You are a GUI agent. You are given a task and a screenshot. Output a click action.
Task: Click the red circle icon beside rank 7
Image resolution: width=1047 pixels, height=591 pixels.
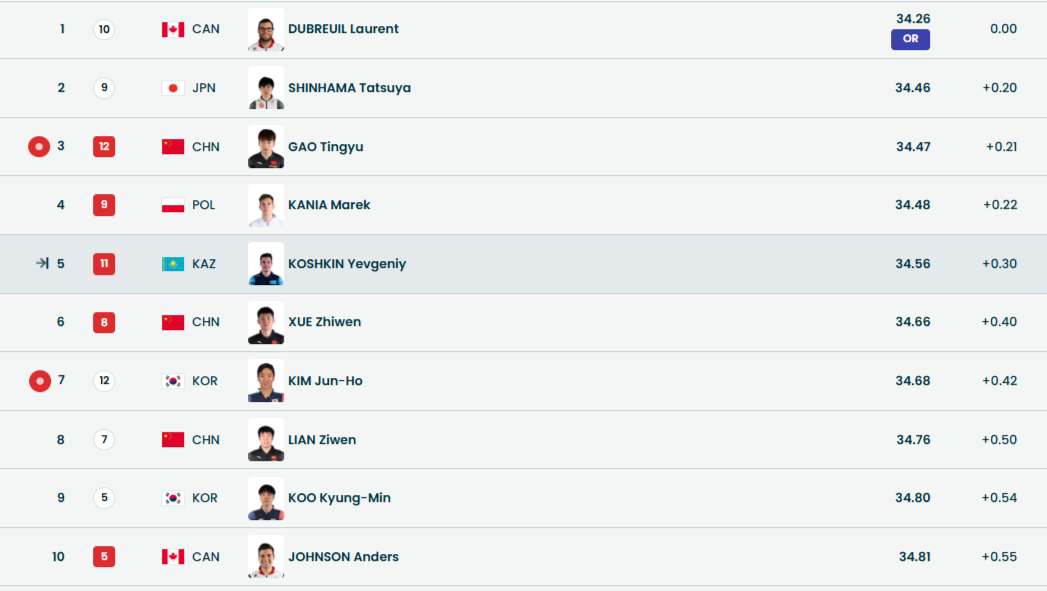39,381
